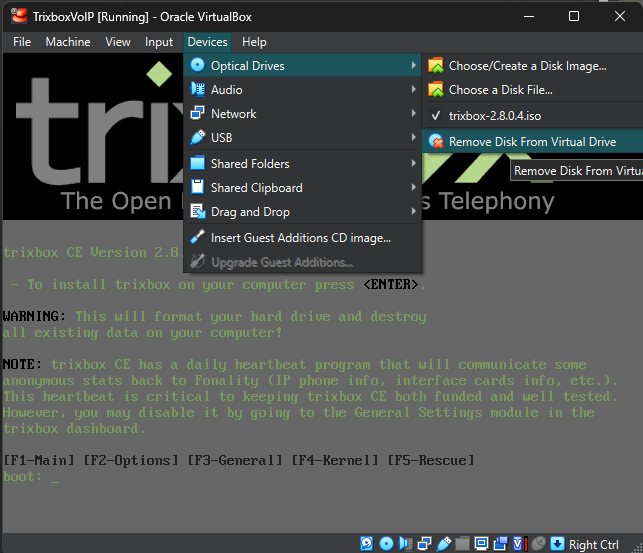The width and height of the screenshot is (643, 553).
Task: Expand the Optical Drives submenu arrow
Action: point(413,65)
